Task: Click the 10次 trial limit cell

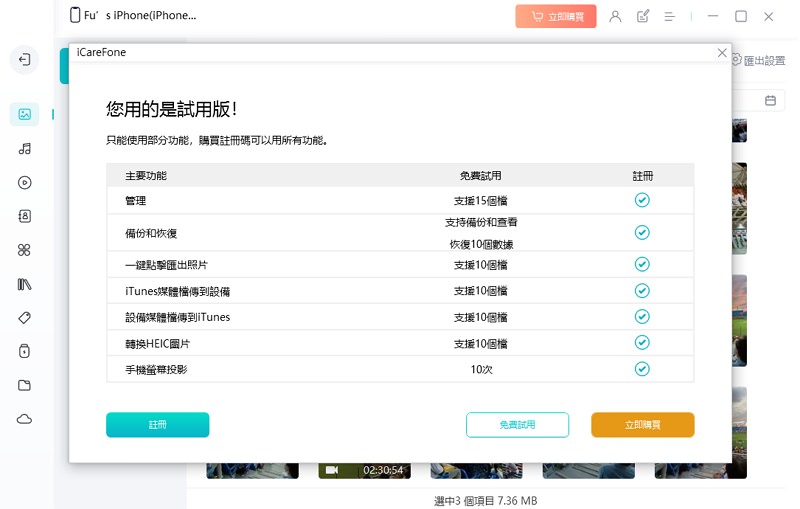Action: click(x=482, y=369)
